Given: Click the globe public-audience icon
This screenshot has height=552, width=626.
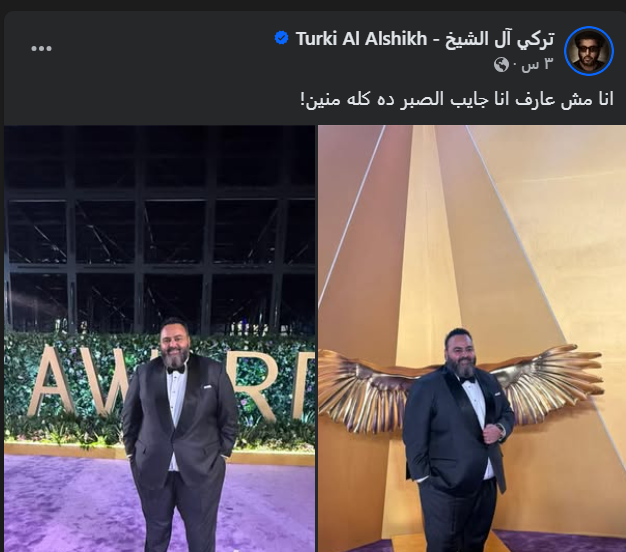Looking at the screenshot, I should point(501,65).
